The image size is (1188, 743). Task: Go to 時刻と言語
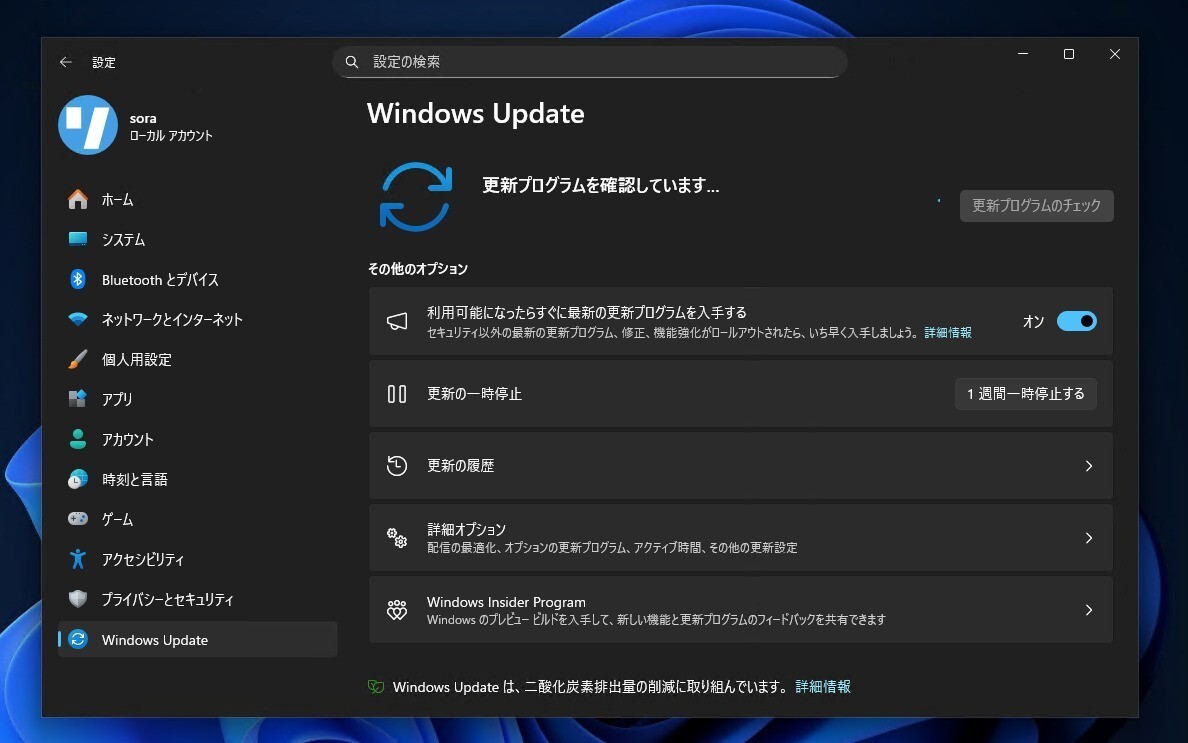pyautogui.click(x=198, y=479)
